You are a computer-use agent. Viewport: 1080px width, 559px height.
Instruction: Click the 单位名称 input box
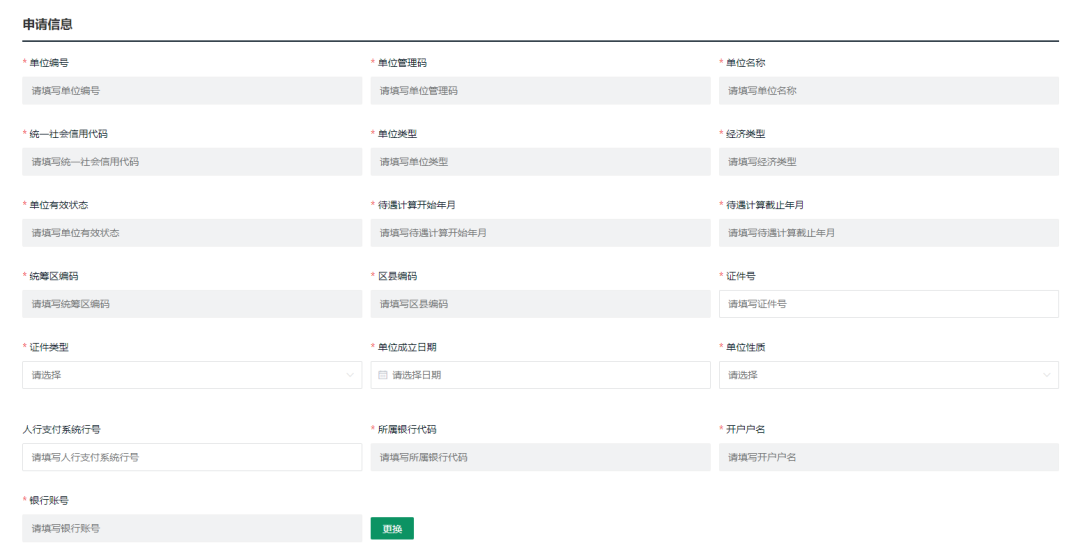pyautogui.click(x=888, y=91)
